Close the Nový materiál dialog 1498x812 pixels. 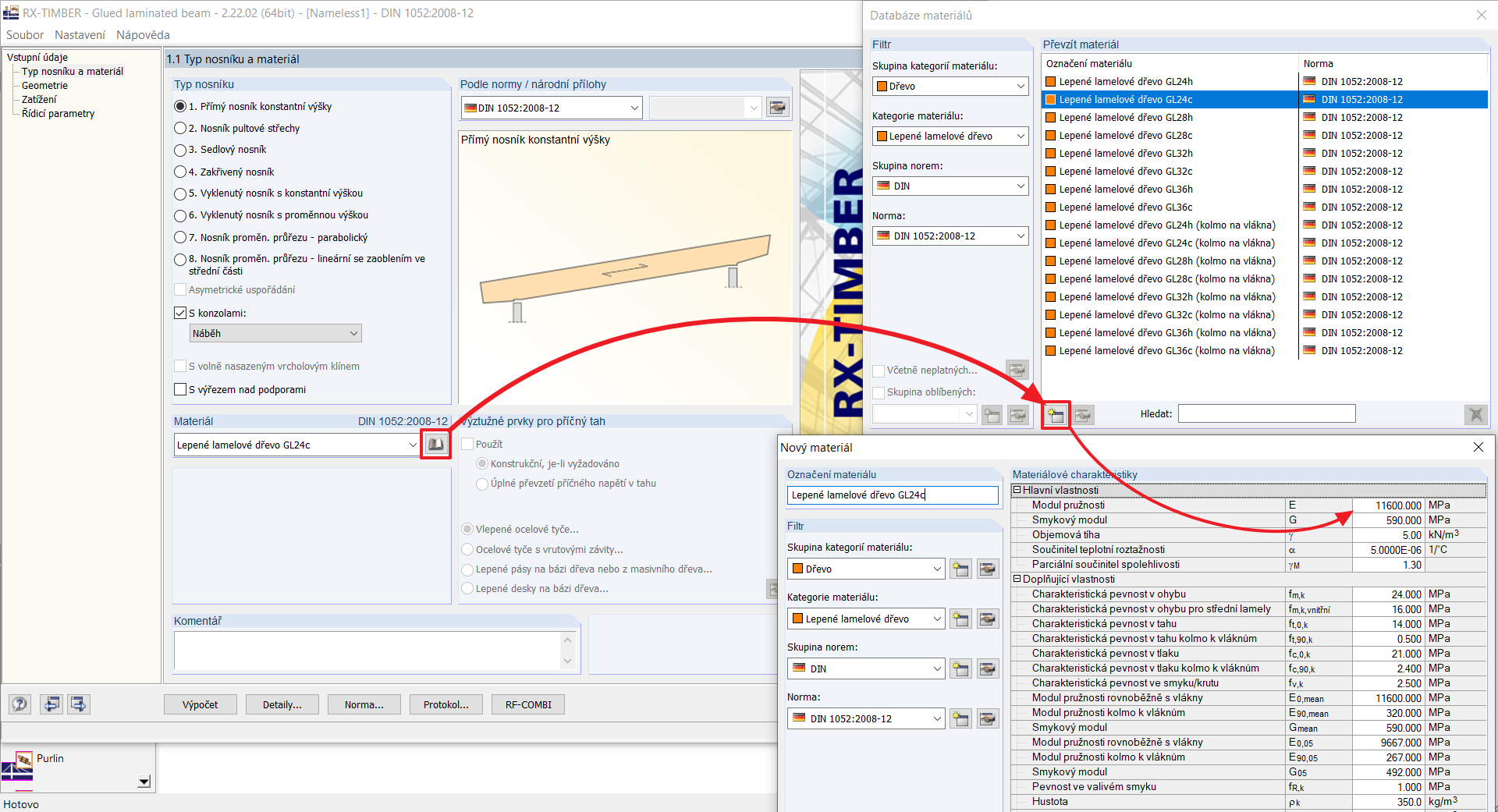pos(1478,447)
